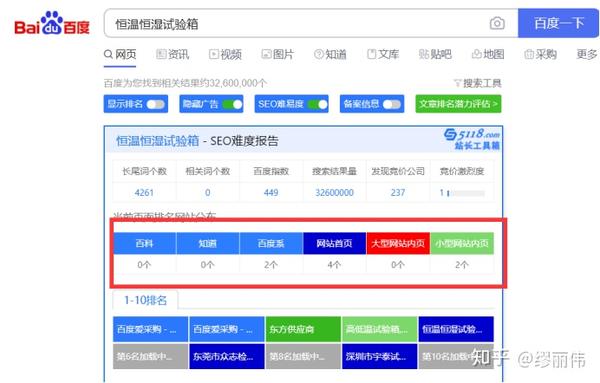This screenshot has width=600, height=383.
Task: Select the 文库 tab
Action: pyautogui.click(x=383, y=54)
